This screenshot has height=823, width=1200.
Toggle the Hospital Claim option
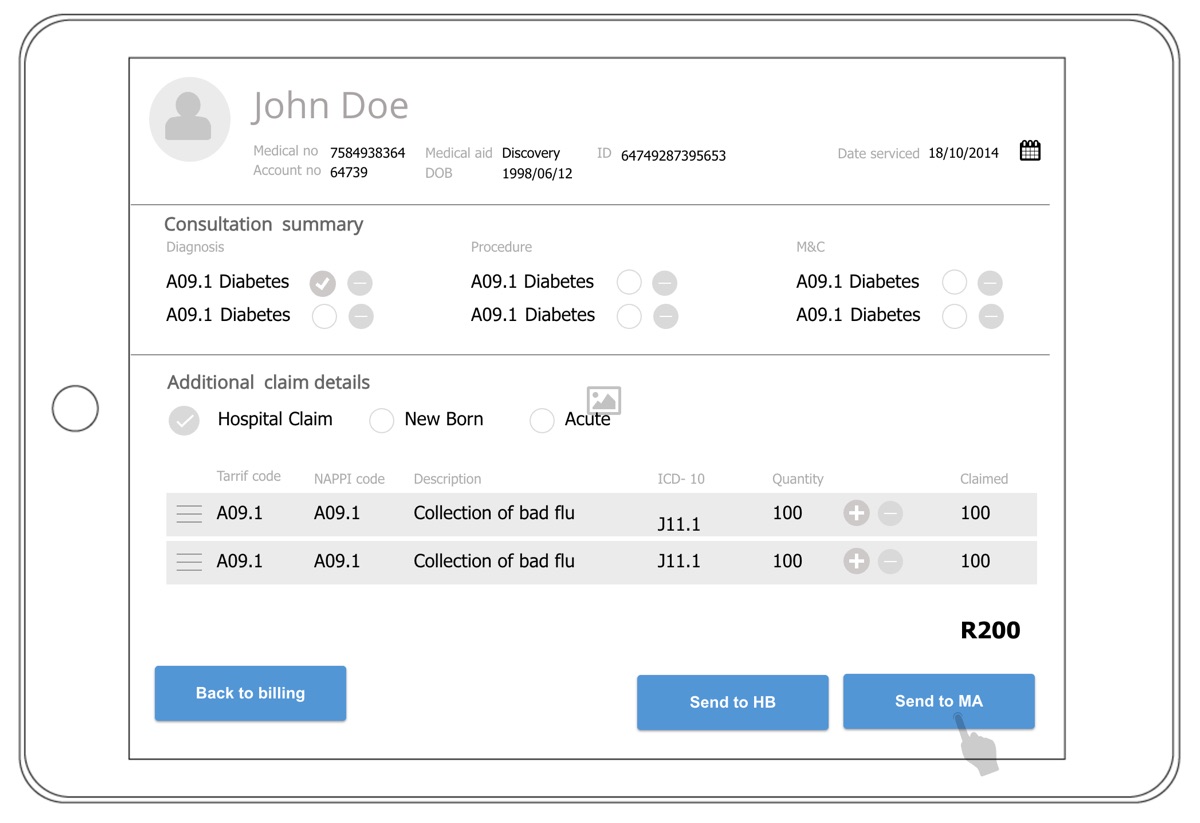pos(184,421)
